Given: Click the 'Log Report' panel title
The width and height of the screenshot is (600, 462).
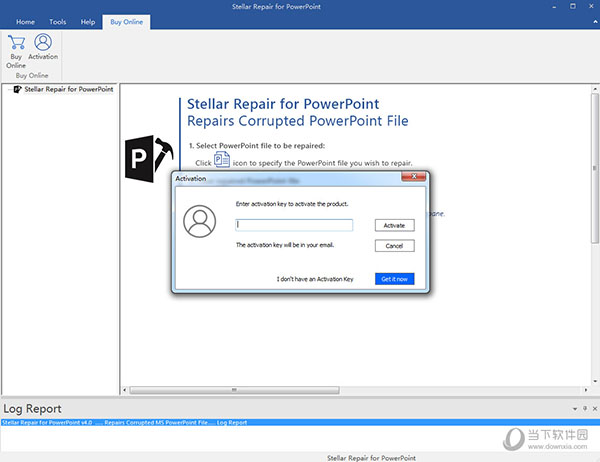Looking at the screenshot, I should 33,409.
